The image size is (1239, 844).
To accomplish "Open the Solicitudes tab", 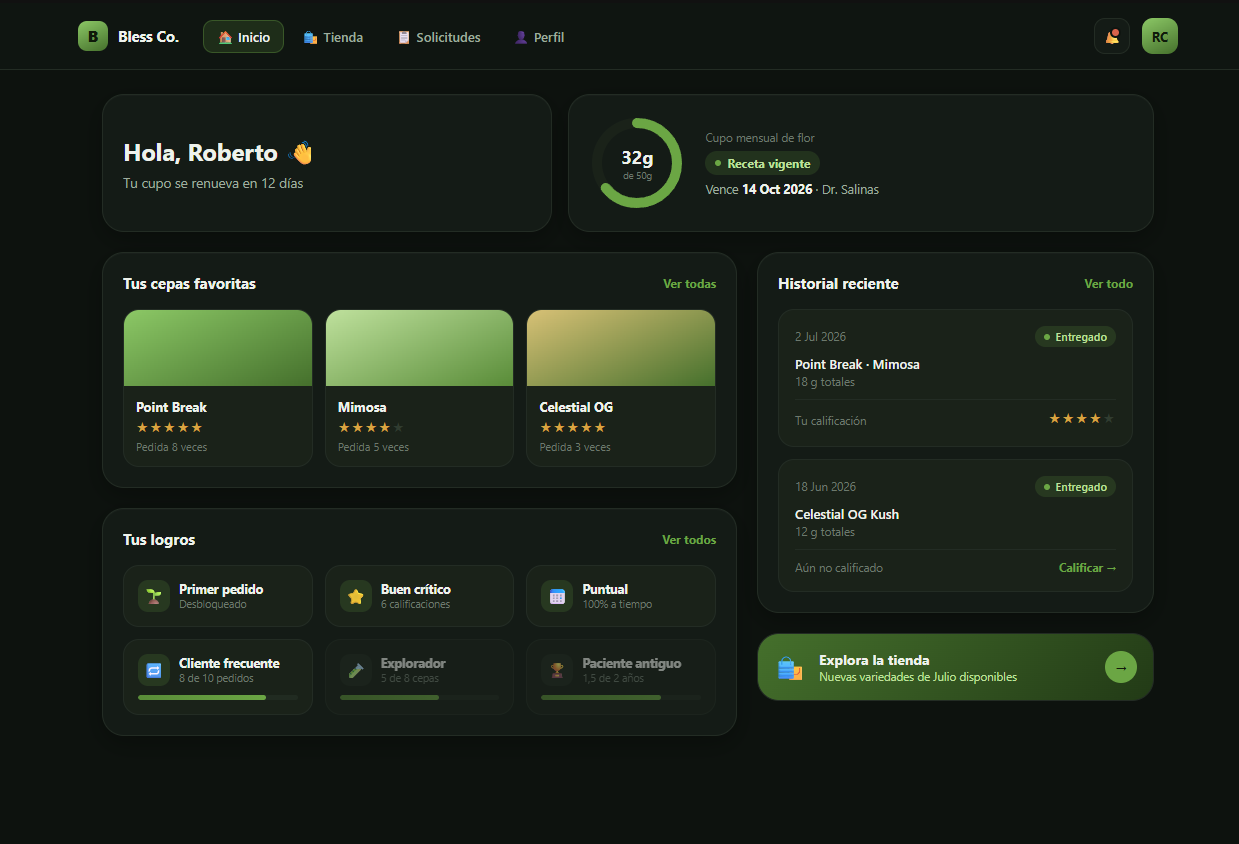I will [x=439, y=37].
